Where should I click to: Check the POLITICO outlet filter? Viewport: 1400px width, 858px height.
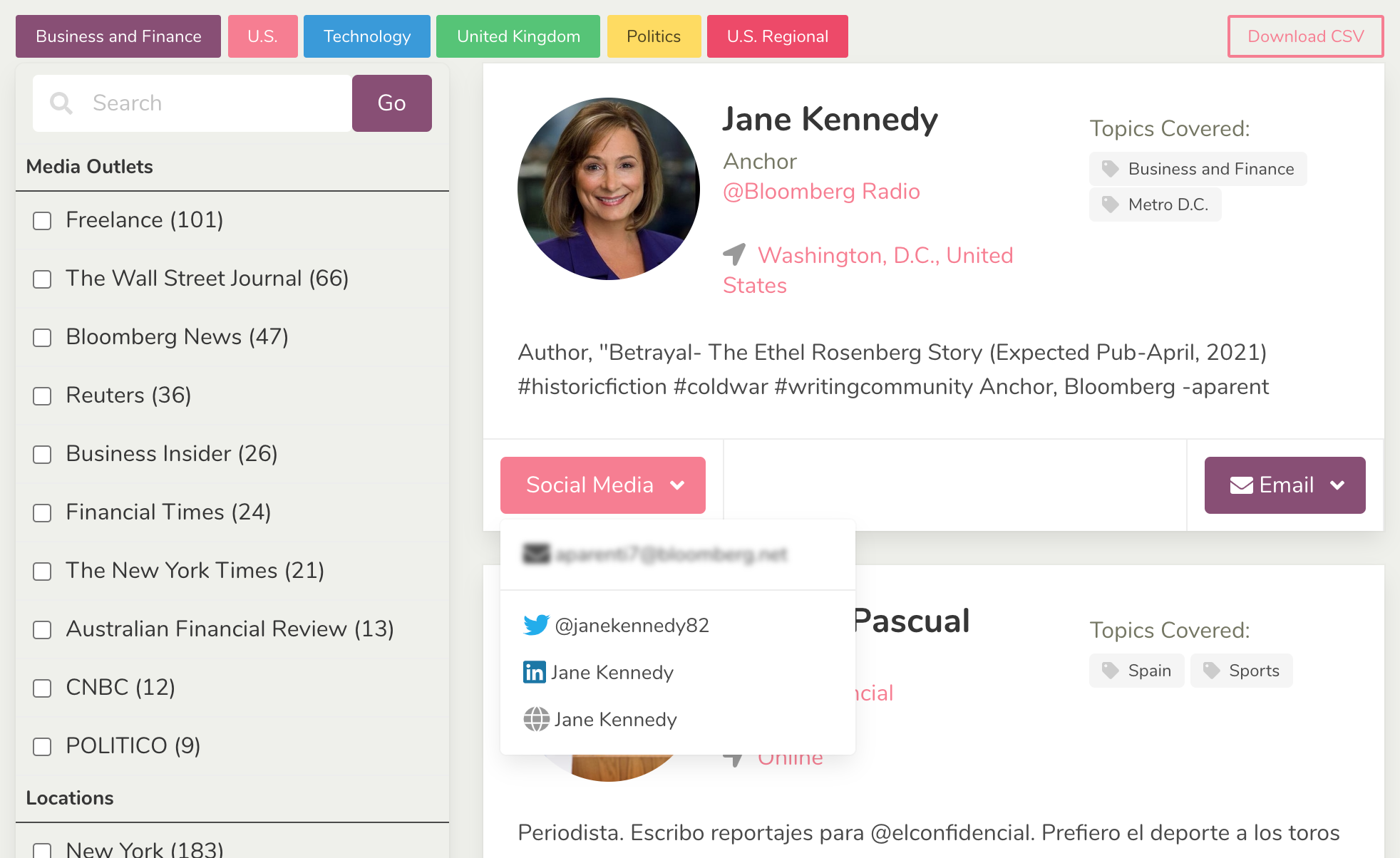pos(42,747)
